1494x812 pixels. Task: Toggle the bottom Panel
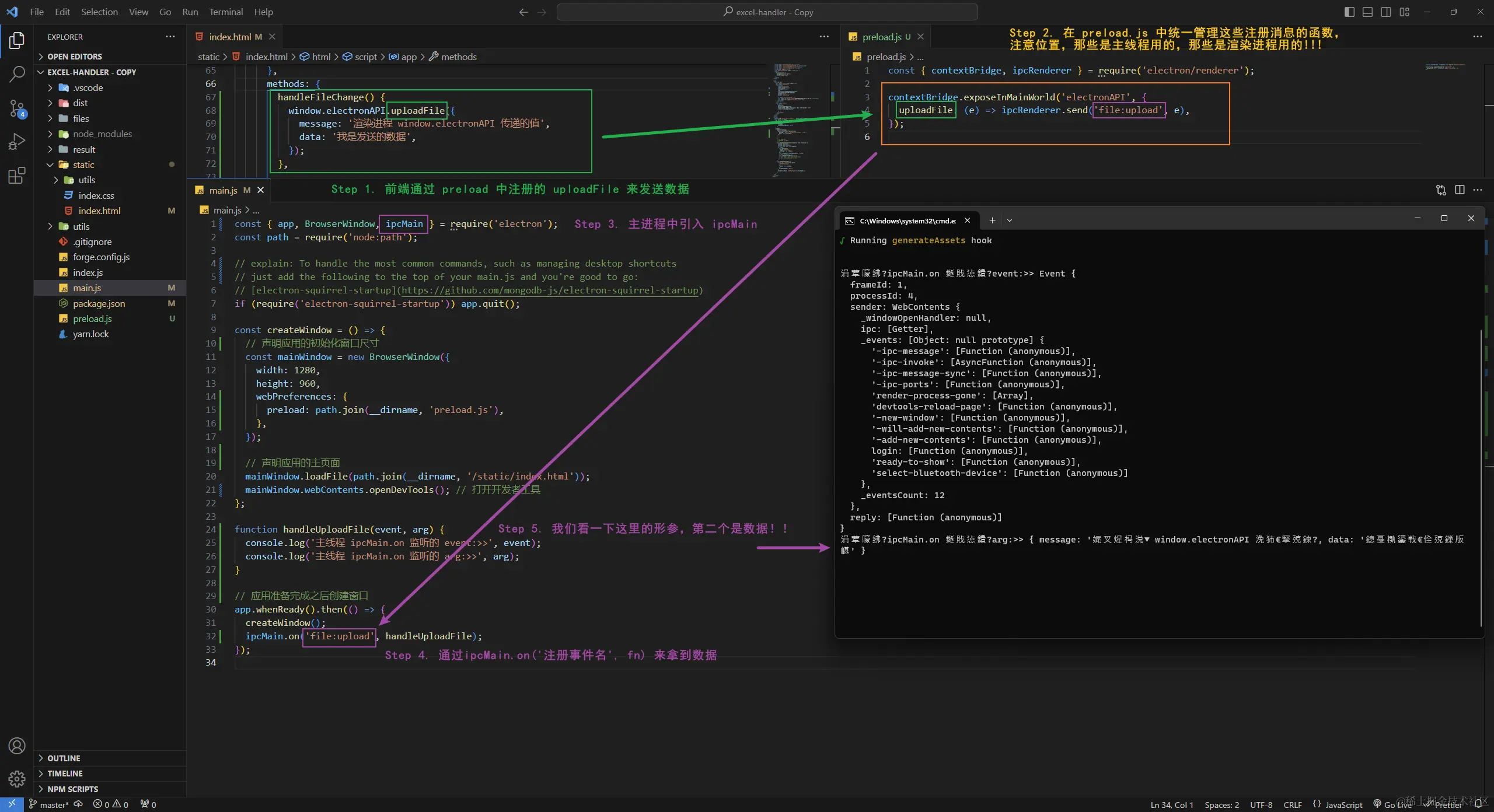click(1367, 12)
